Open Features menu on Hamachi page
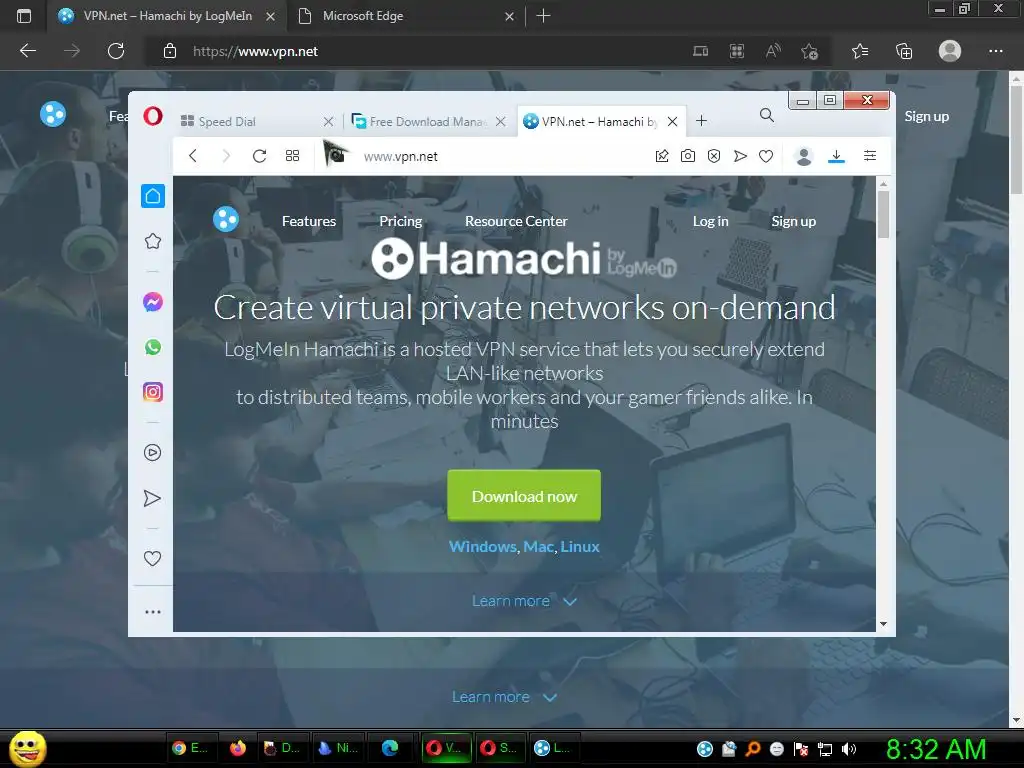 click(309, 221)
